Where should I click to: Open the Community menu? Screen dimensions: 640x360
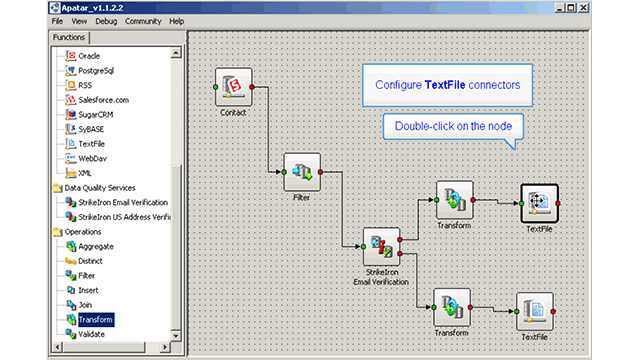click(x=143, y=21)
